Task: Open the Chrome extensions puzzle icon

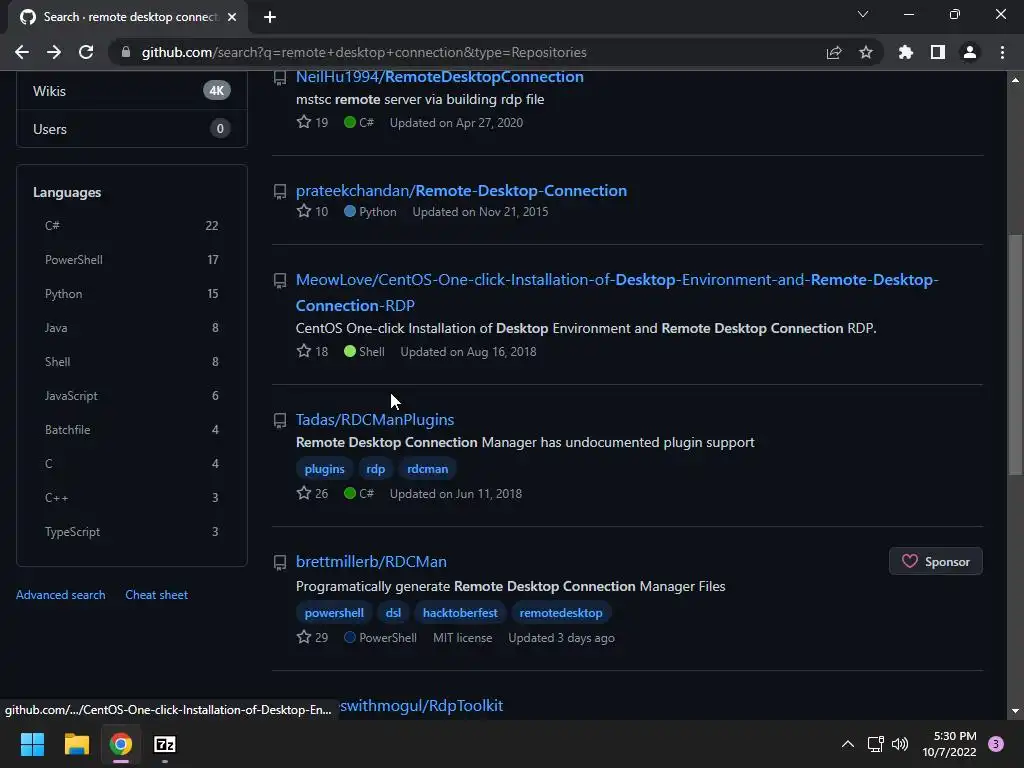Action: [x=906, y=52]
